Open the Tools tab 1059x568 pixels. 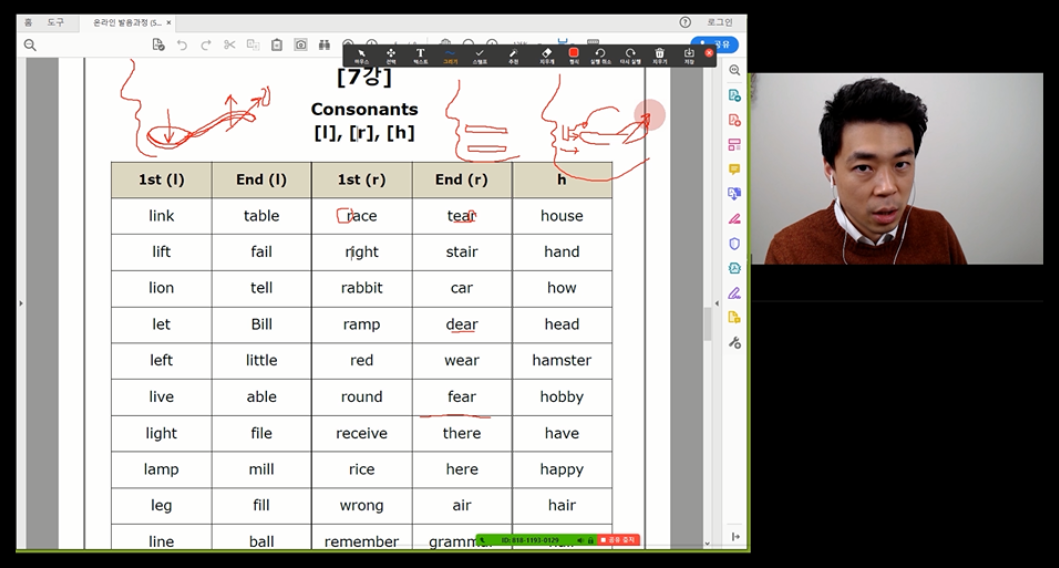[55, 22]
